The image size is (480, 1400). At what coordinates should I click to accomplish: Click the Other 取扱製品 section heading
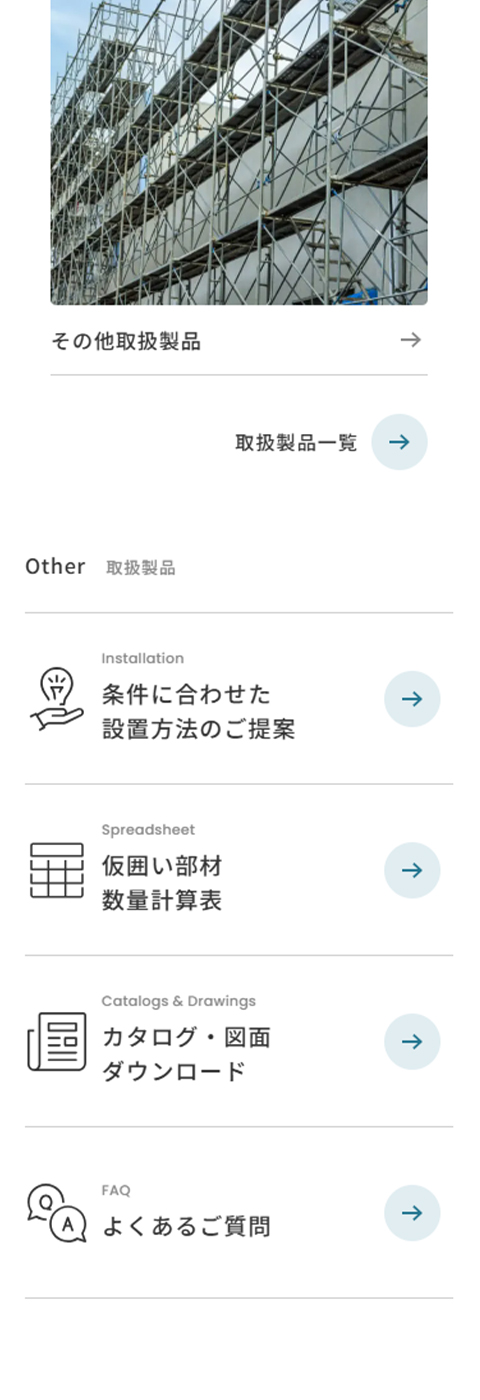coord(100,567)
